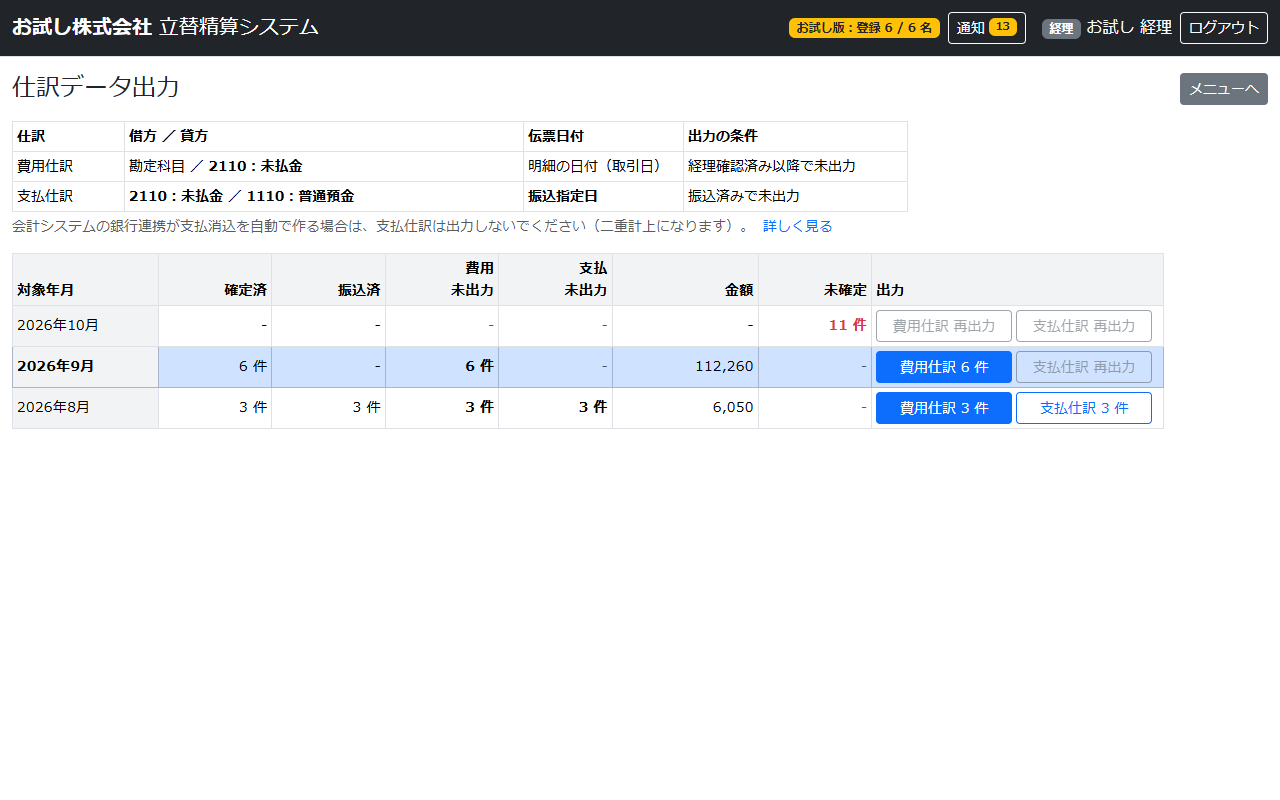Screen dimensions: 1280x800
Task: Open the 詳しく見る link
Action: (x=797, y=226)
